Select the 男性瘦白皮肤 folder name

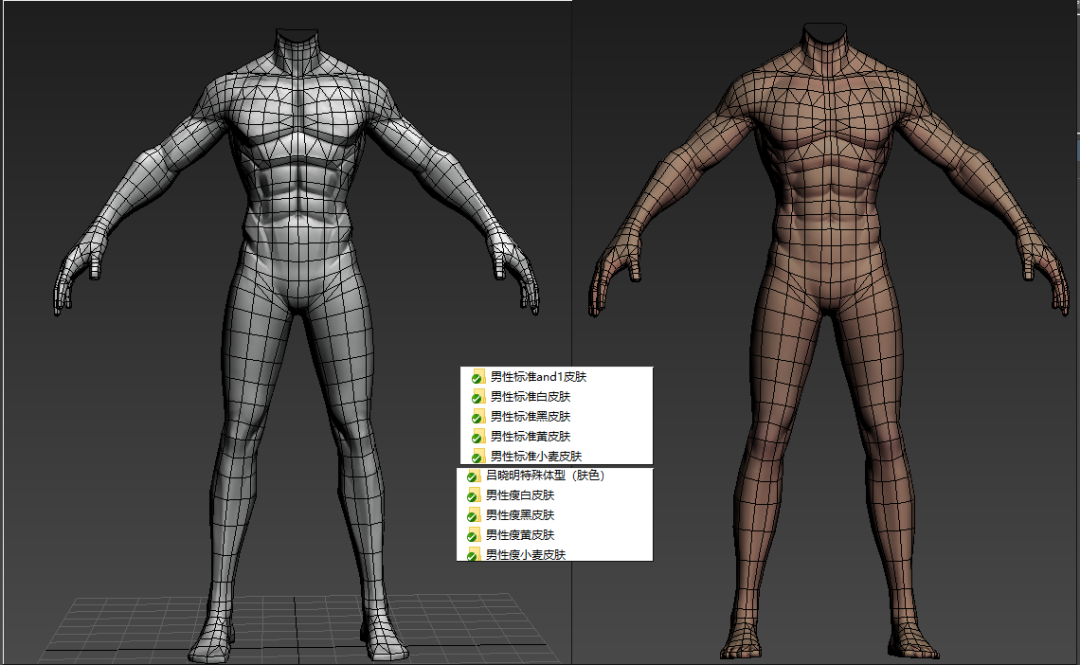[x=520, y=495]
